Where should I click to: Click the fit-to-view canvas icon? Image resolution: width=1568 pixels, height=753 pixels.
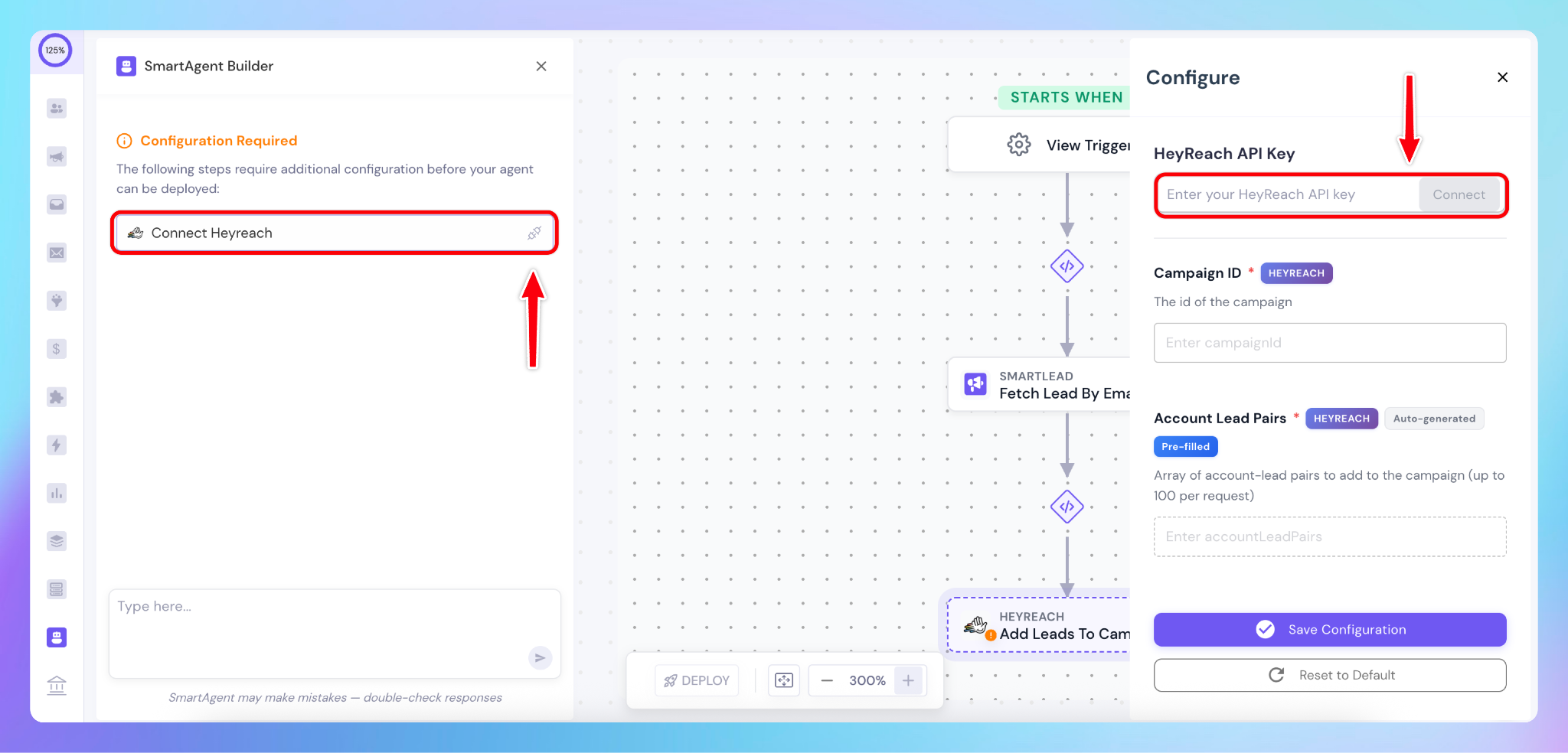(x=784, y=680)
